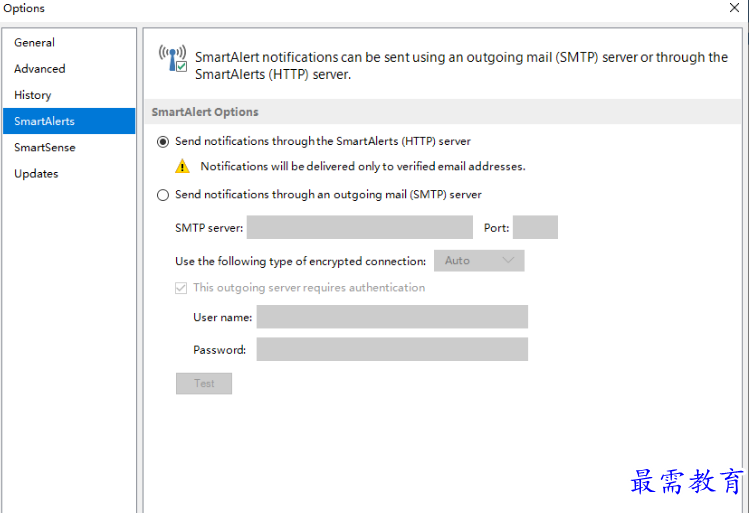Image resolution: width=752 pixels, height=513 pixels.
Task: Click the 'User name:' label
Action: (223, 317)
